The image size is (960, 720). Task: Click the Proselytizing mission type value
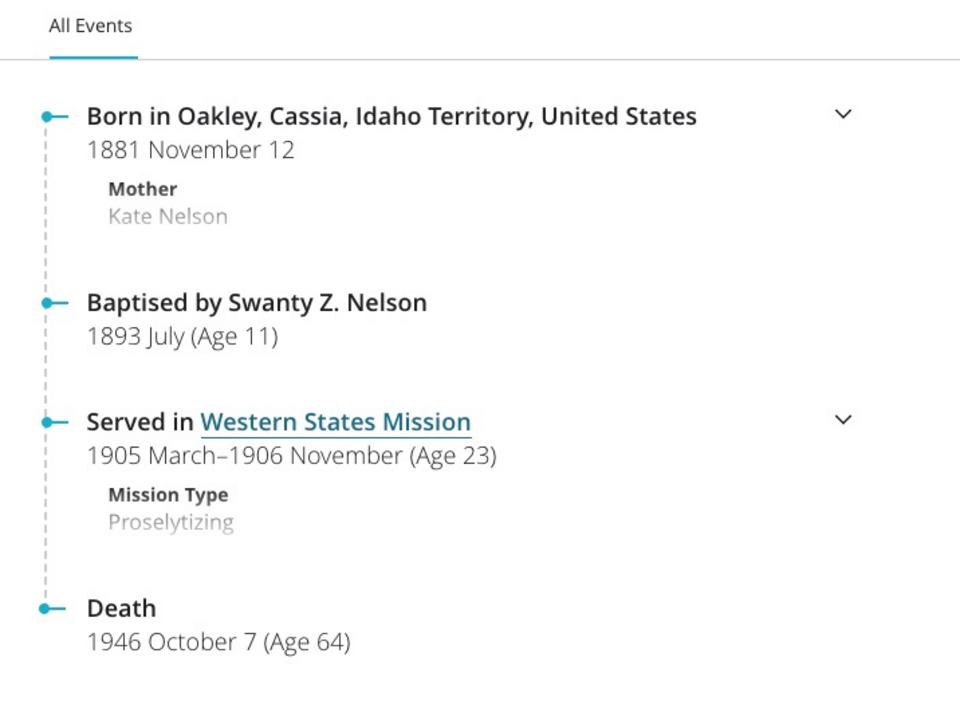pyautogui.click(x=171, y=522)
